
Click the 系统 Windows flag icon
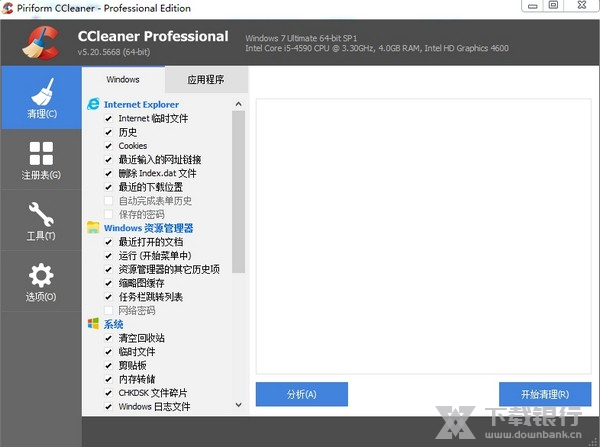pos(93,324)
